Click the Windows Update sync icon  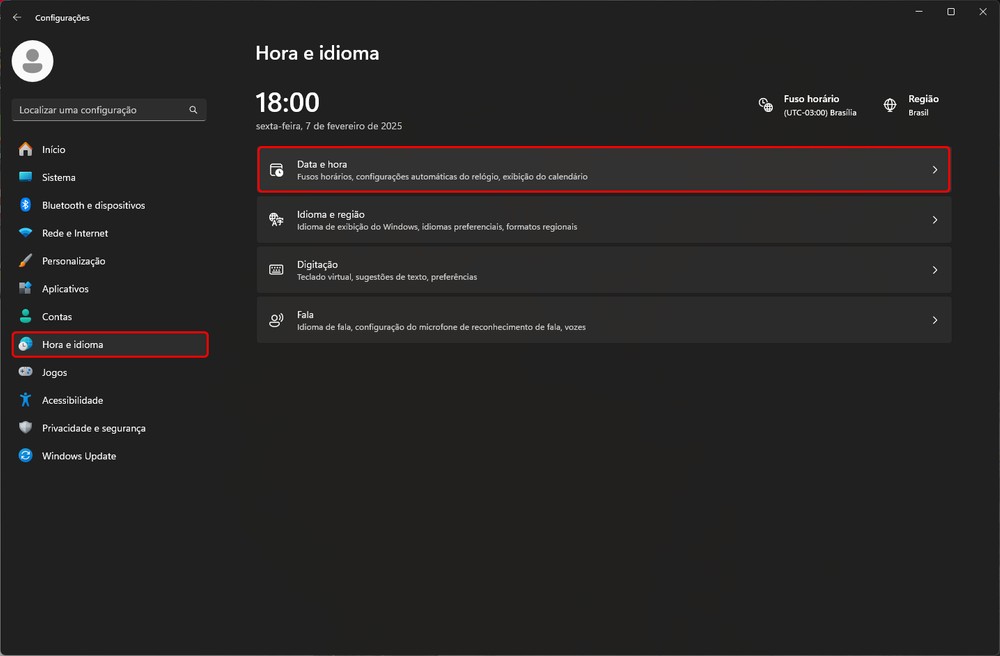[x=26, y=456]
